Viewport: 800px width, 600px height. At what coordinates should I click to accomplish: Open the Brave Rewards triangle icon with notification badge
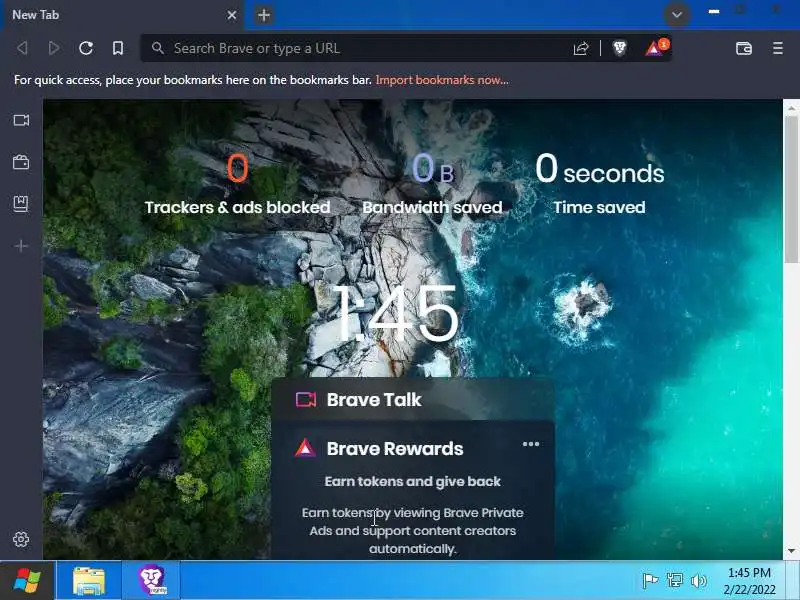656,47
